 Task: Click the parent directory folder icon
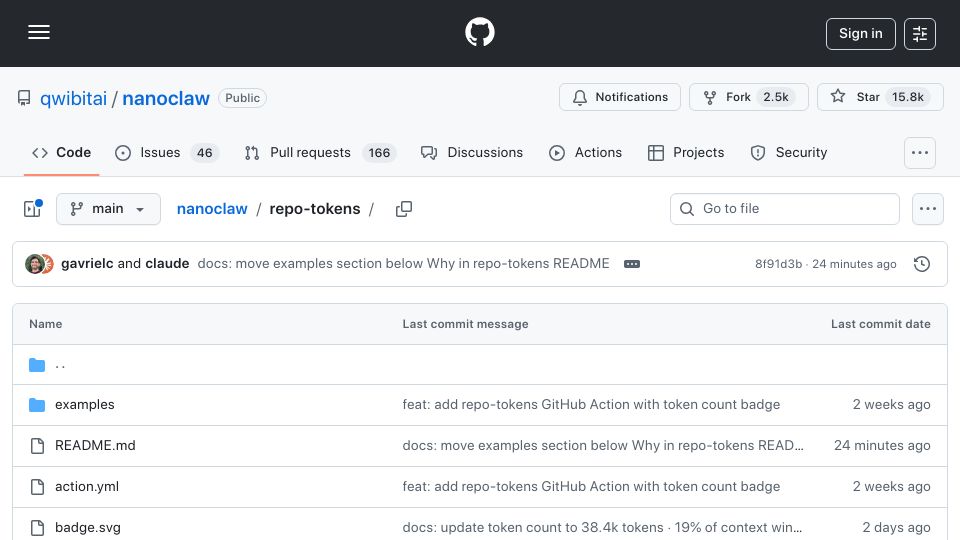tap(37, 366)
